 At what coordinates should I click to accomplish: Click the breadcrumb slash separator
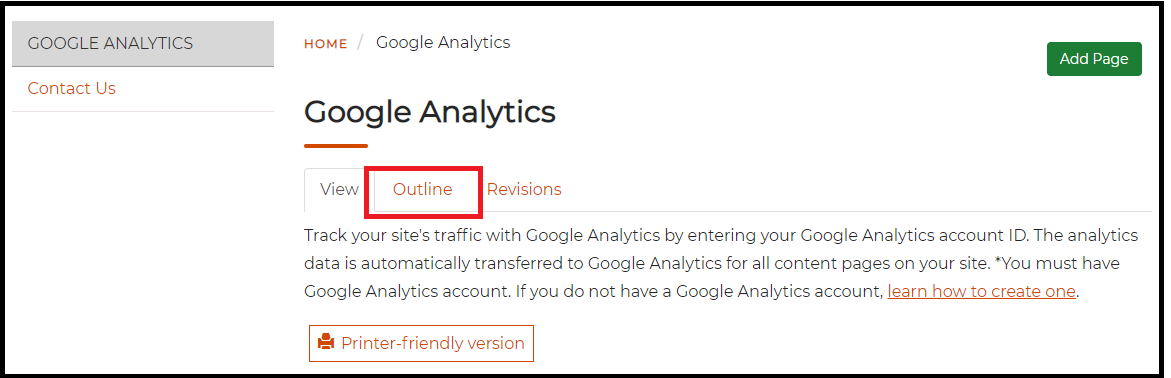pyautogui.click(x=360, y=43)
